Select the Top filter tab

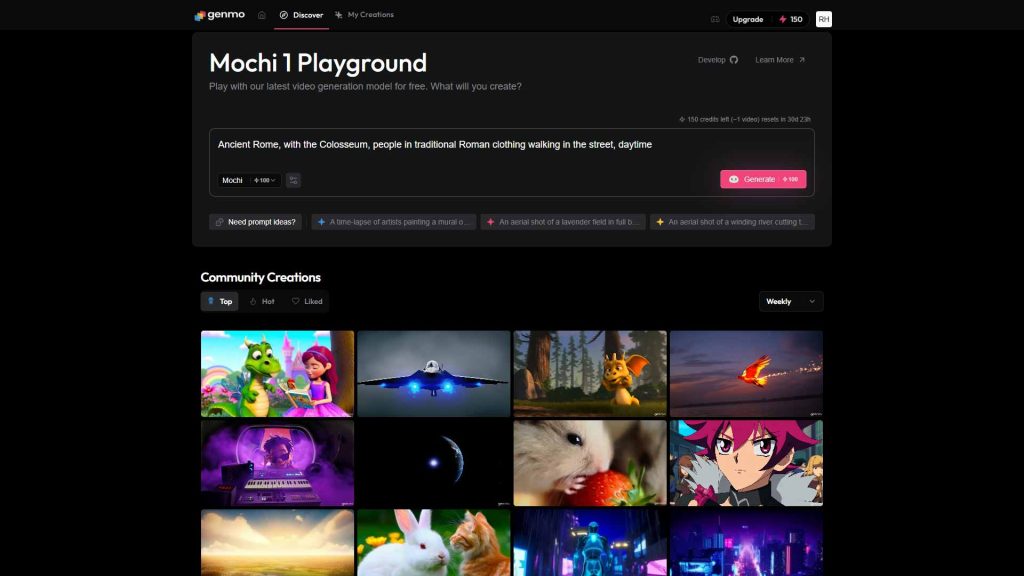coord(219,302)
